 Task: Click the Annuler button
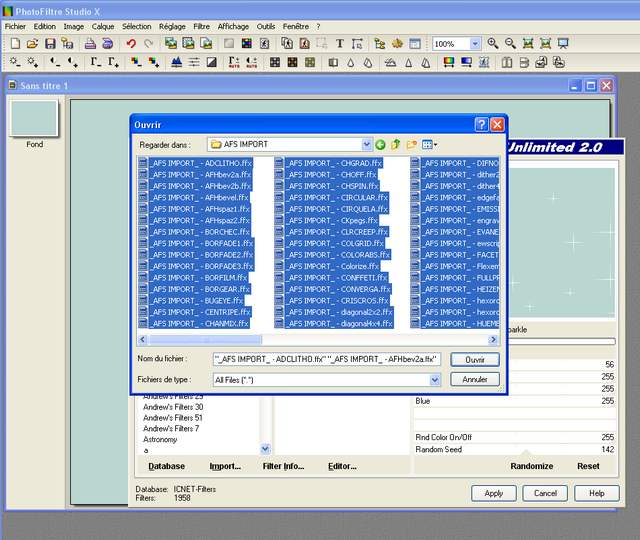475,379
